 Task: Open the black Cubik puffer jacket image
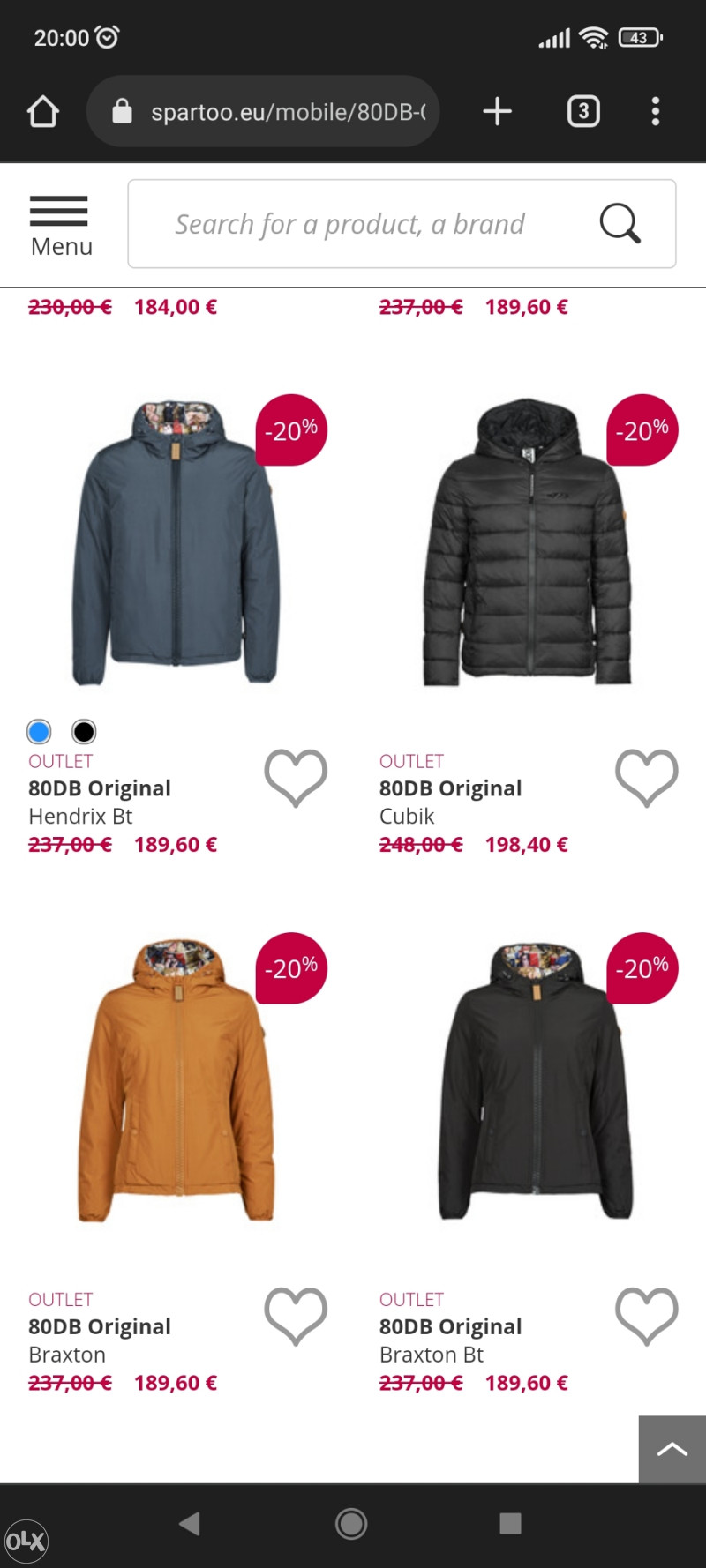(527, 541)
